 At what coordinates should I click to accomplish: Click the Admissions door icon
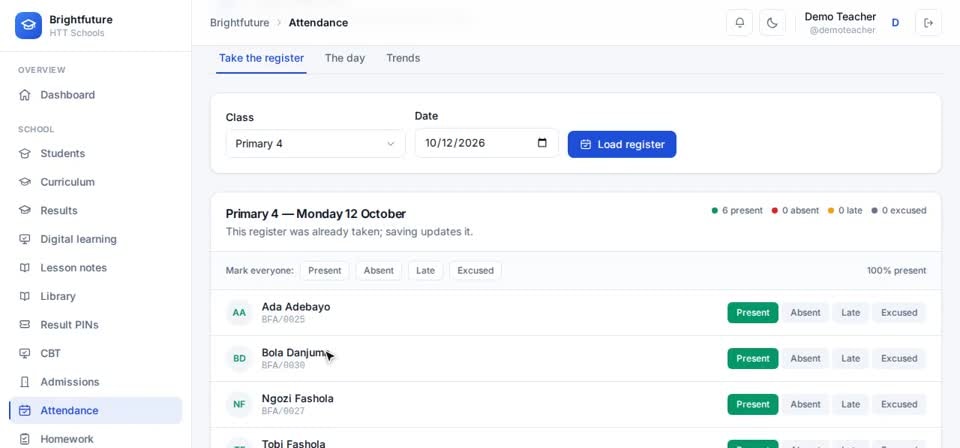(24, 382)
